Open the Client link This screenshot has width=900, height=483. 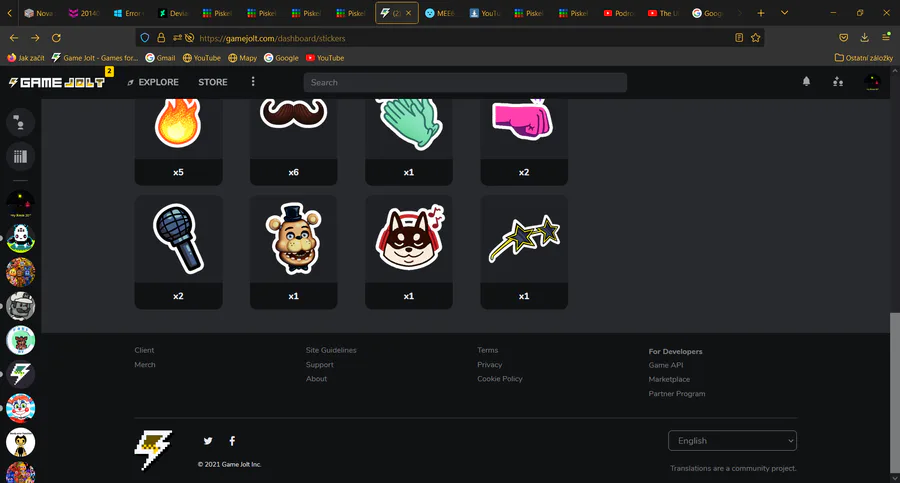[x=144, y=350]
